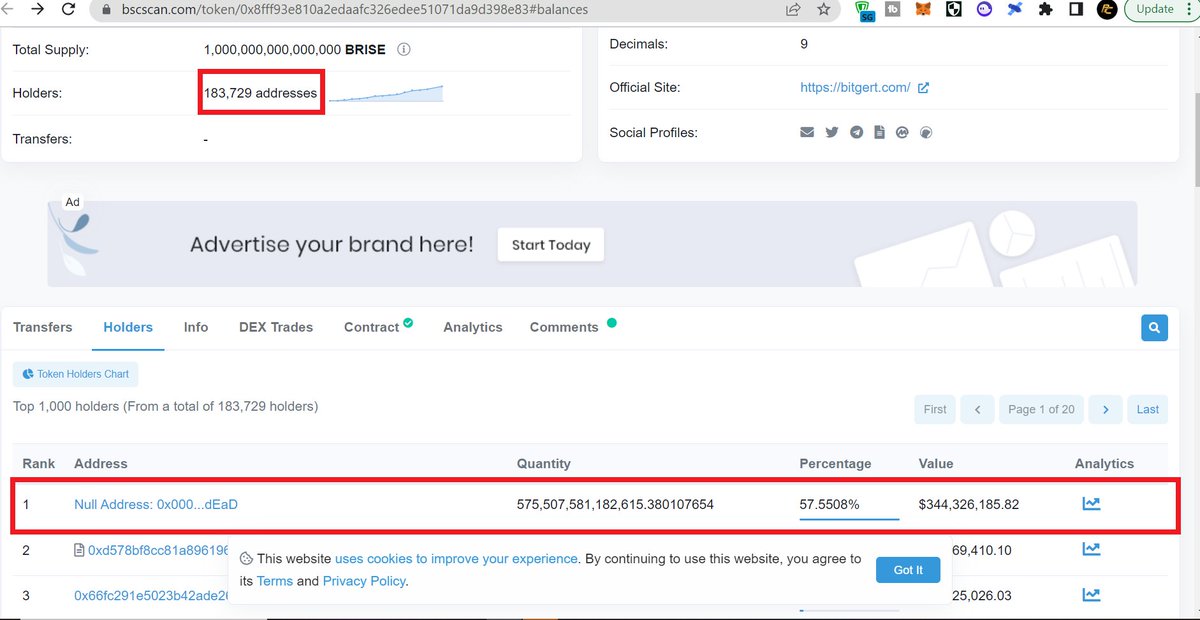Select the quantity 575,507,581,182,615.380107654

click(x=615, y=504)
